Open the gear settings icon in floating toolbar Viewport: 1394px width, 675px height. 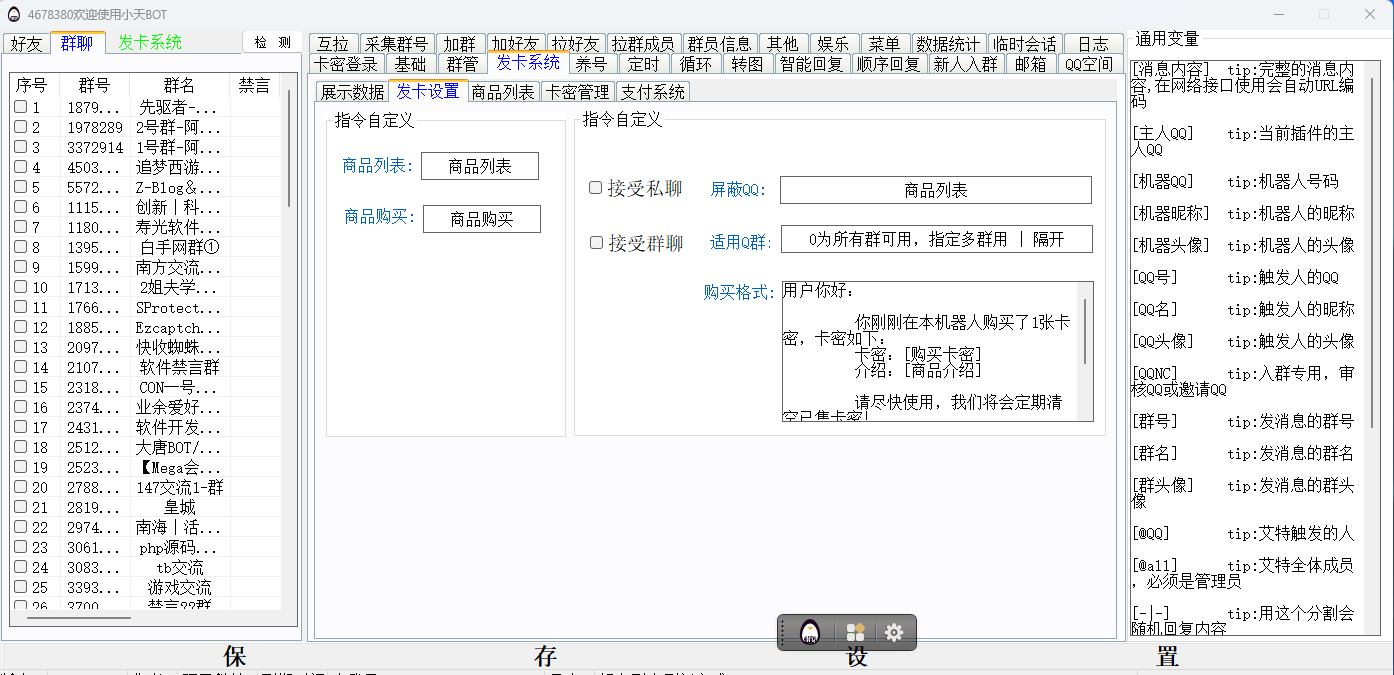[x=894, y=633]
